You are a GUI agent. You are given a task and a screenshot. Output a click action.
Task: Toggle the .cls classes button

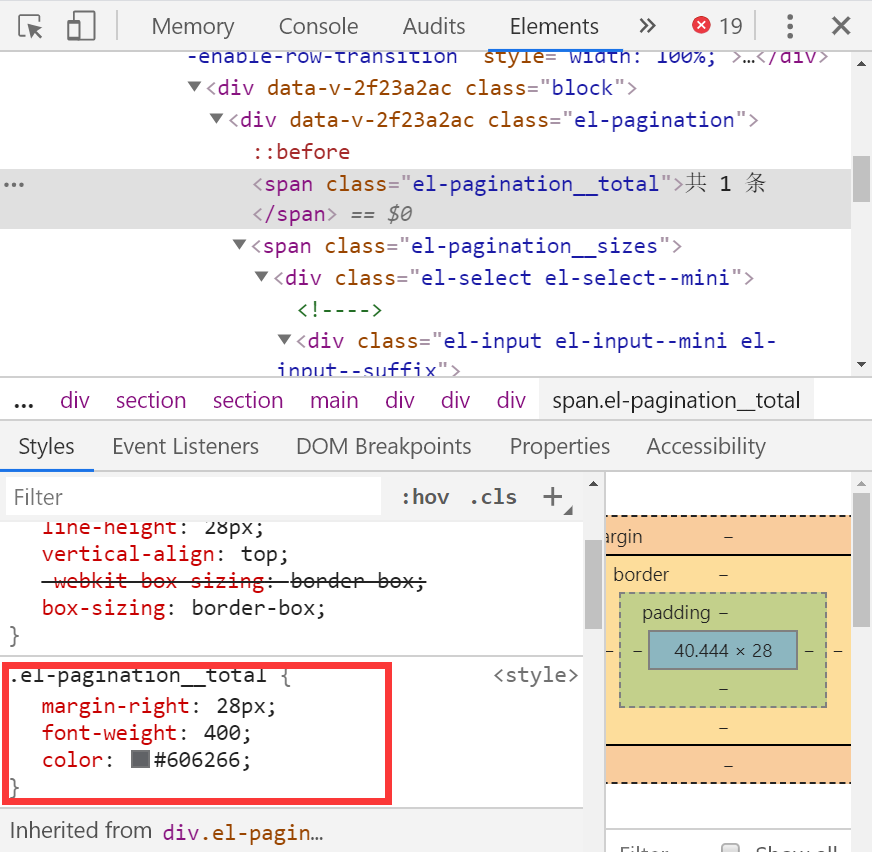click(493, 497)
